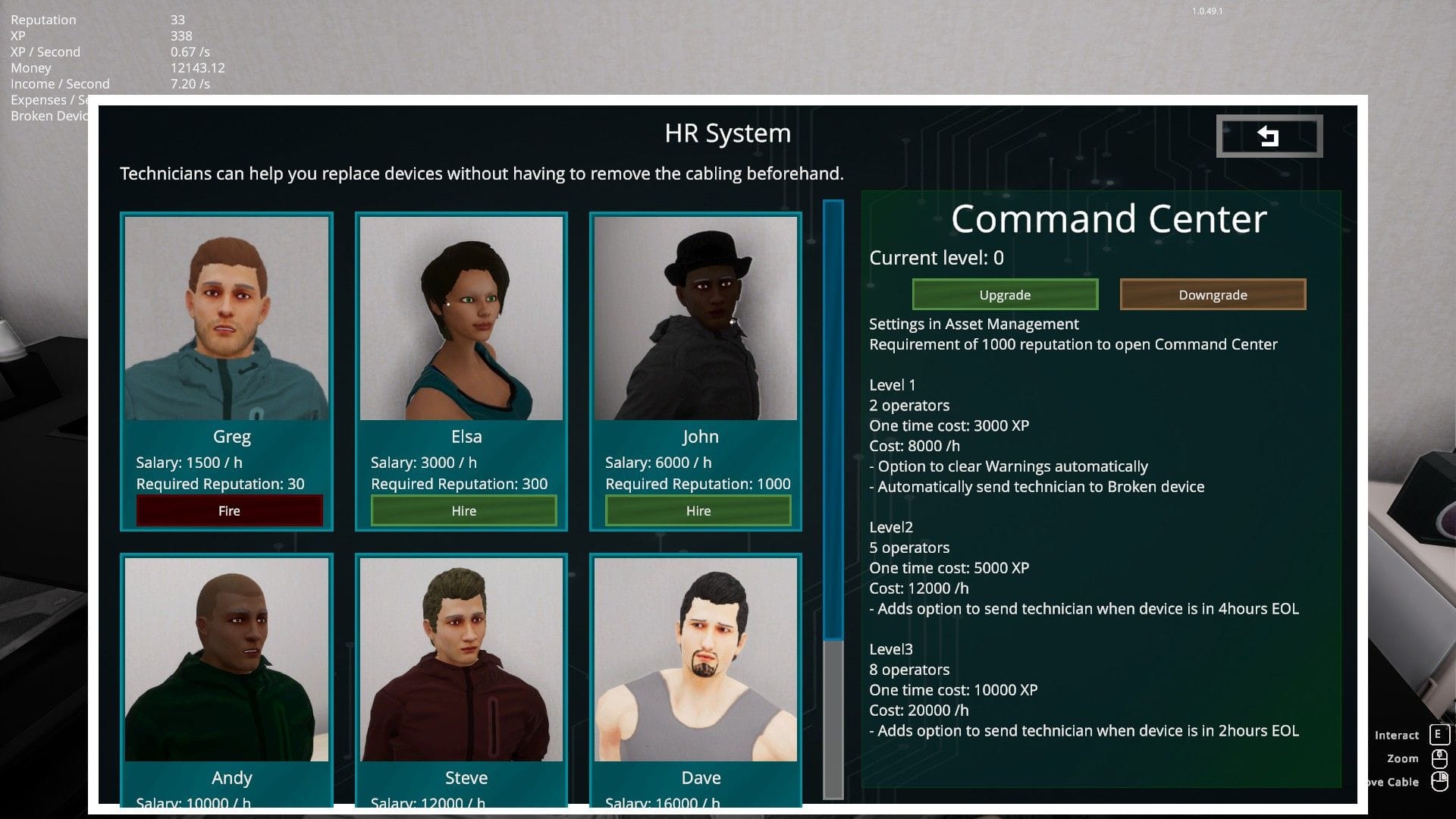1456x819 pixels.
Task: Fire technician Greg
Action: point(229,510)
